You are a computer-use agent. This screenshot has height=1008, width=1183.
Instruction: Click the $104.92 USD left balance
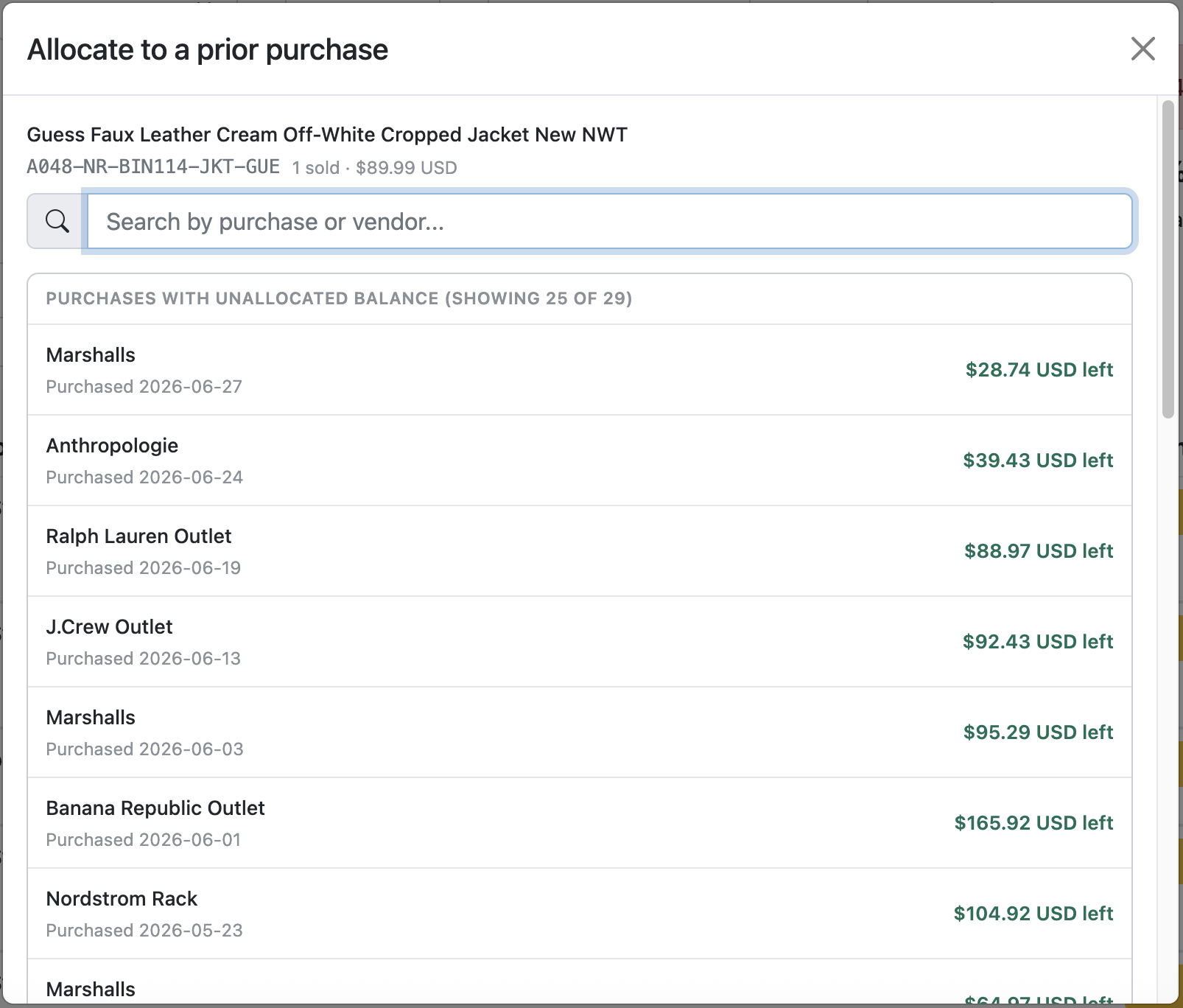1033,914
